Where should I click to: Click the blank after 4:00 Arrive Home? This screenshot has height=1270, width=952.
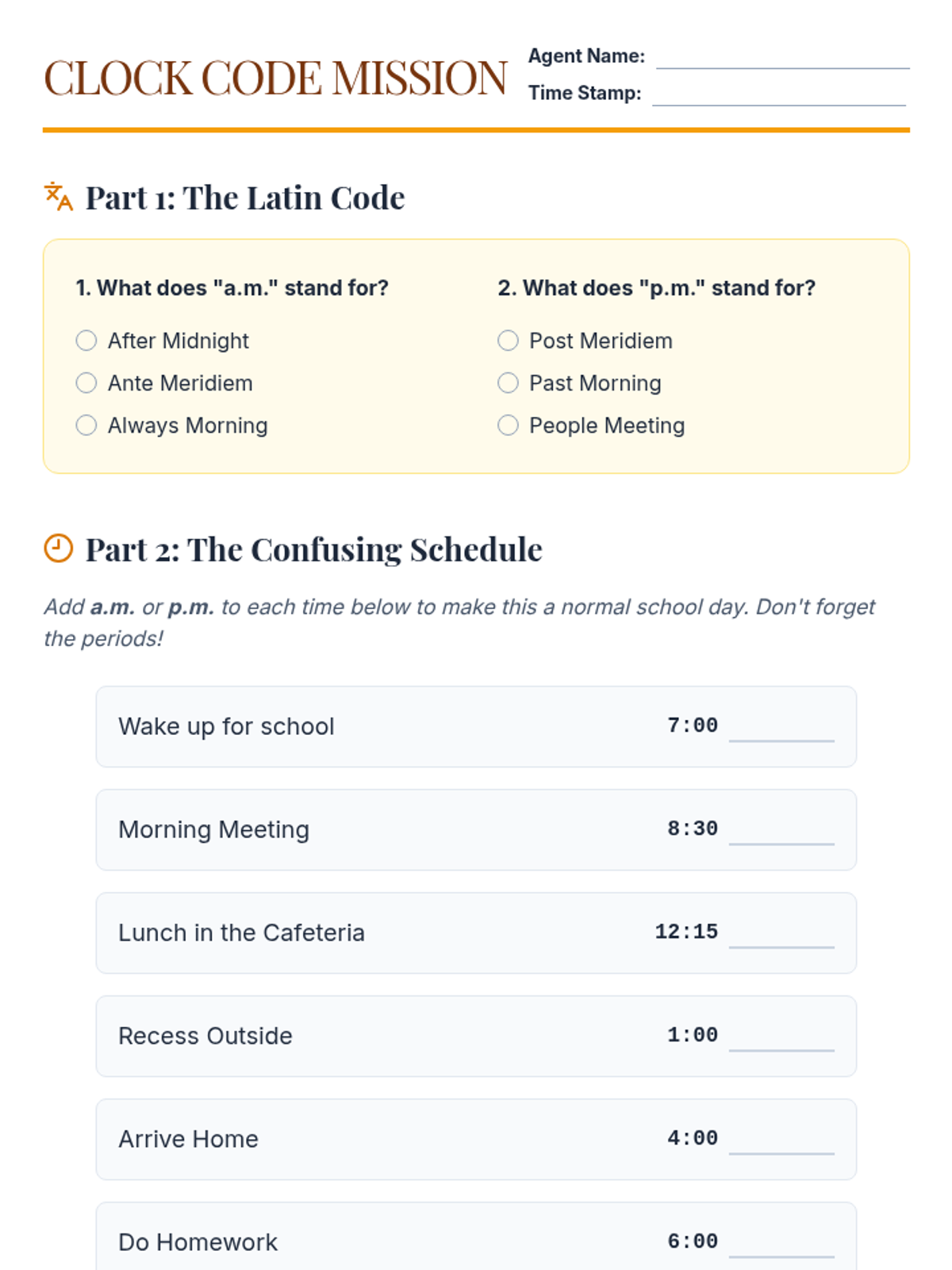click(781, 1141)
